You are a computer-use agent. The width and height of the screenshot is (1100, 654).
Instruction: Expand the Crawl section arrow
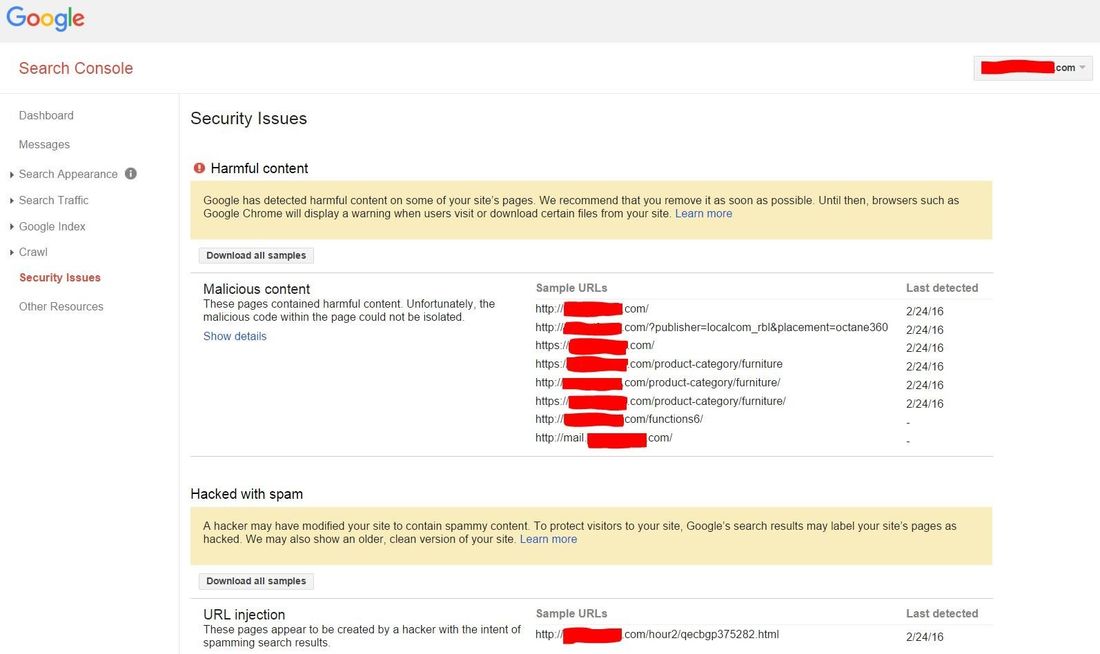(x=12, y=252)
